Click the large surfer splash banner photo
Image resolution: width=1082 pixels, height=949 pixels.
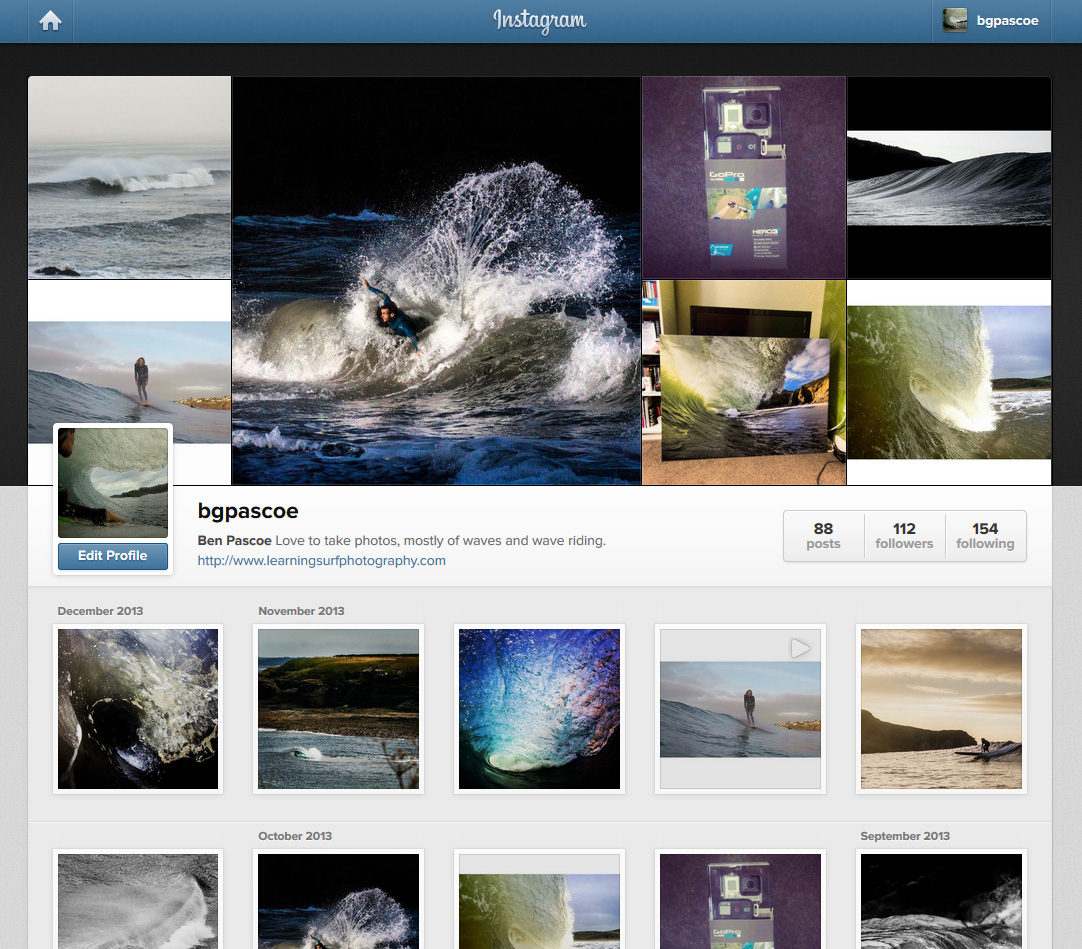click(436, 280)
